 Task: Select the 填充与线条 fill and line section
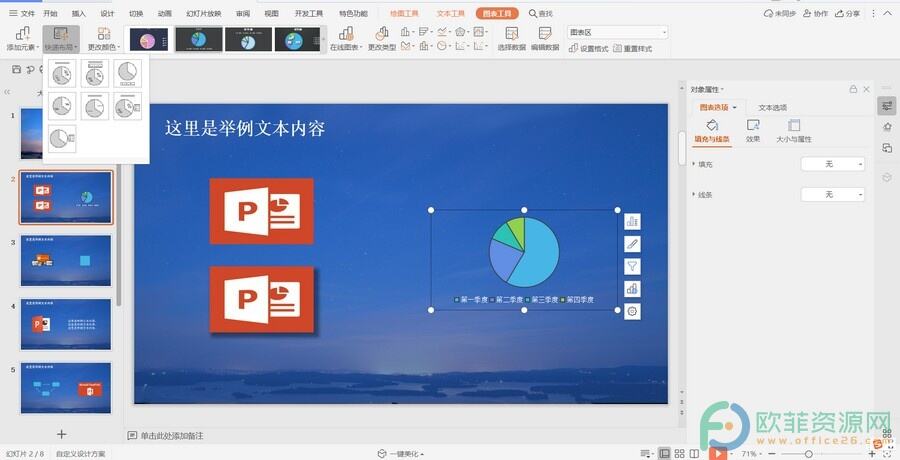pos(712,132)
